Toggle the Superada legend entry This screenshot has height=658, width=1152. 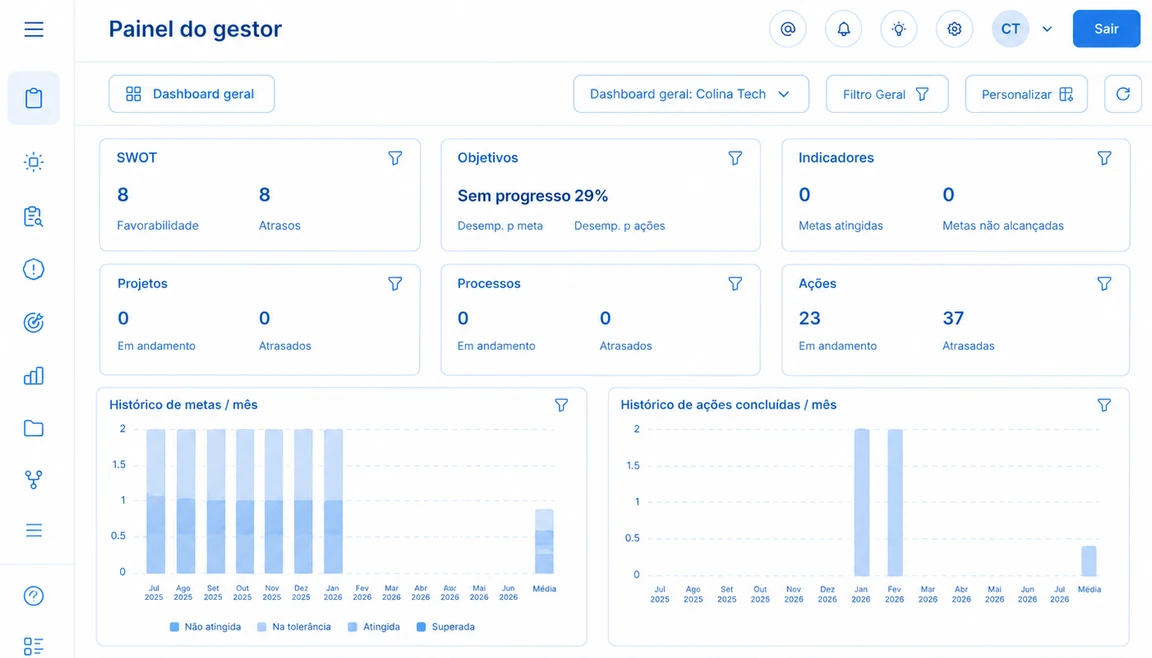[445, 626]
